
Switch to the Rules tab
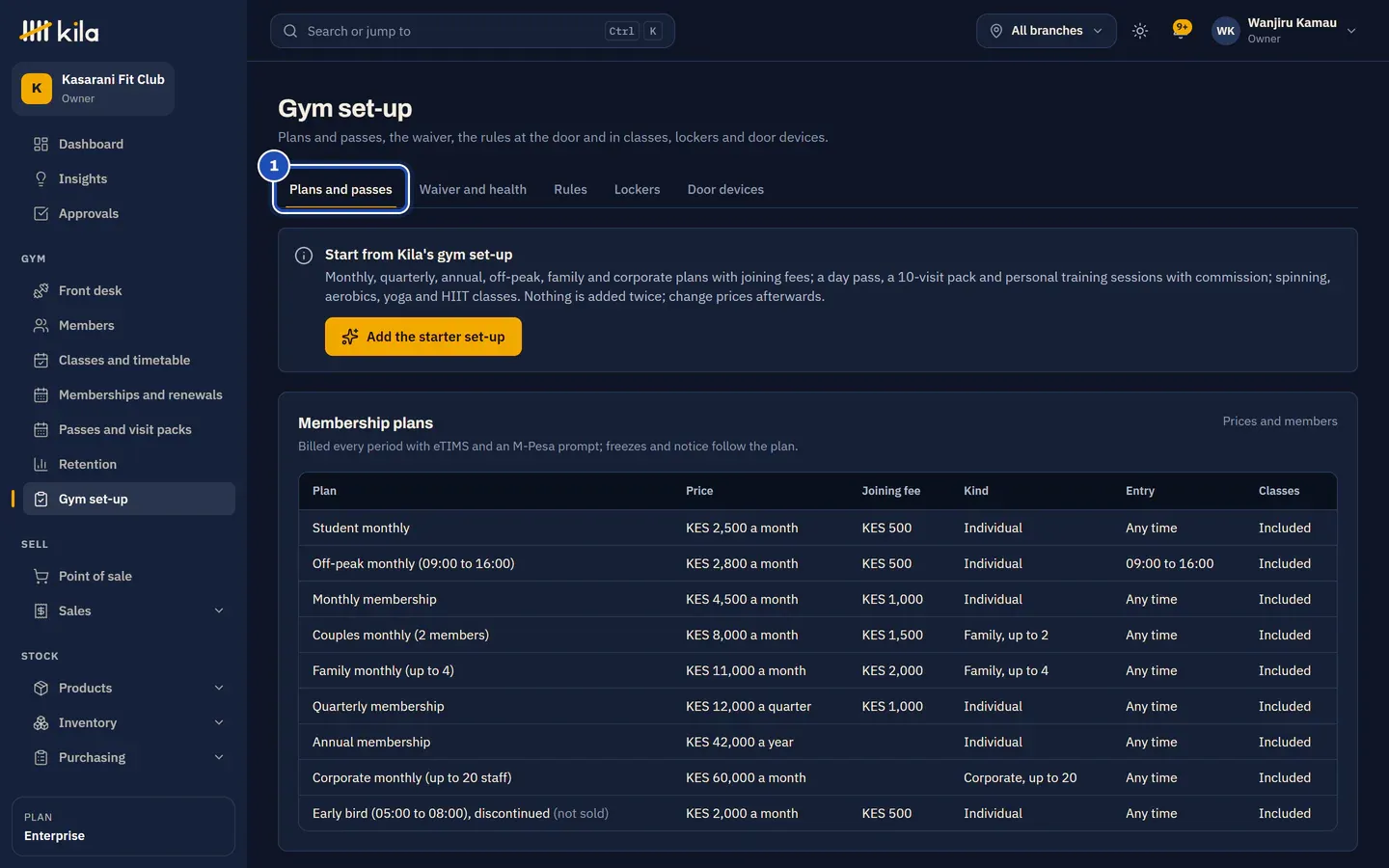[570, 189]
